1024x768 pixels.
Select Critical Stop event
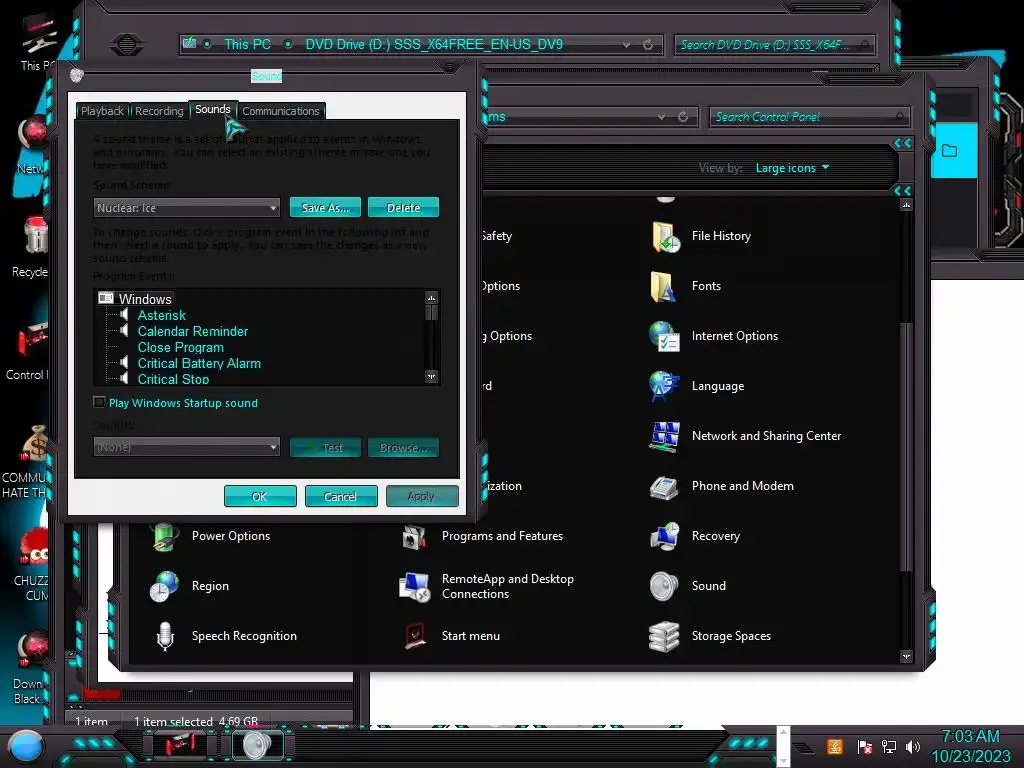click(173, 379)
